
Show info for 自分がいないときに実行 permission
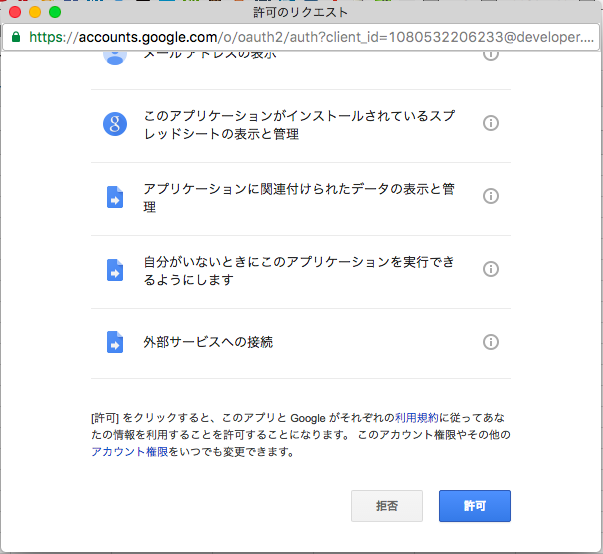click(491, 269)
